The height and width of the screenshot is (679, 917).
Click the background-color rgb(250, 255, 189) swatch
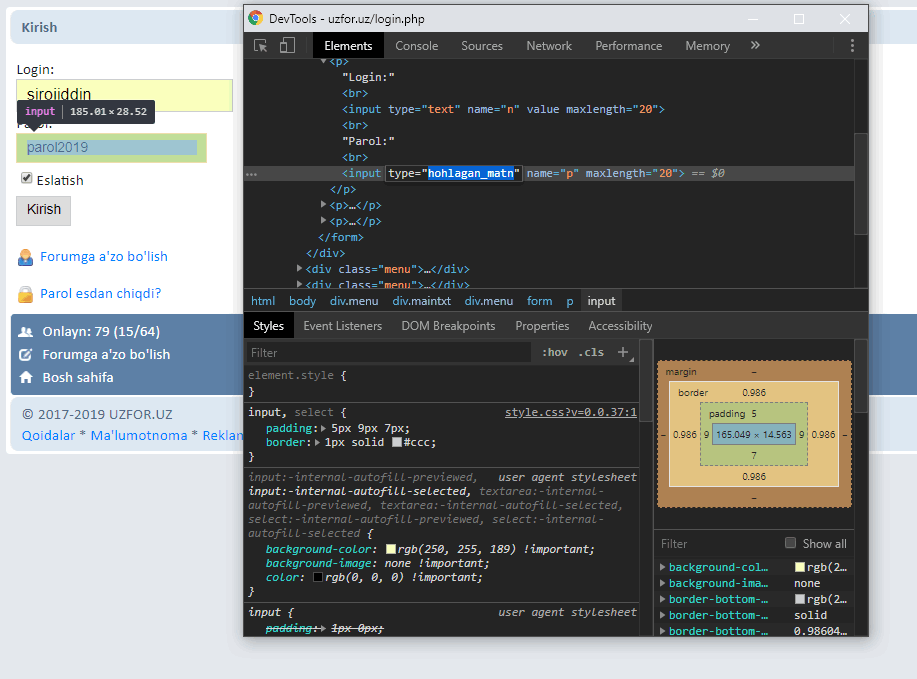(391, 549)
